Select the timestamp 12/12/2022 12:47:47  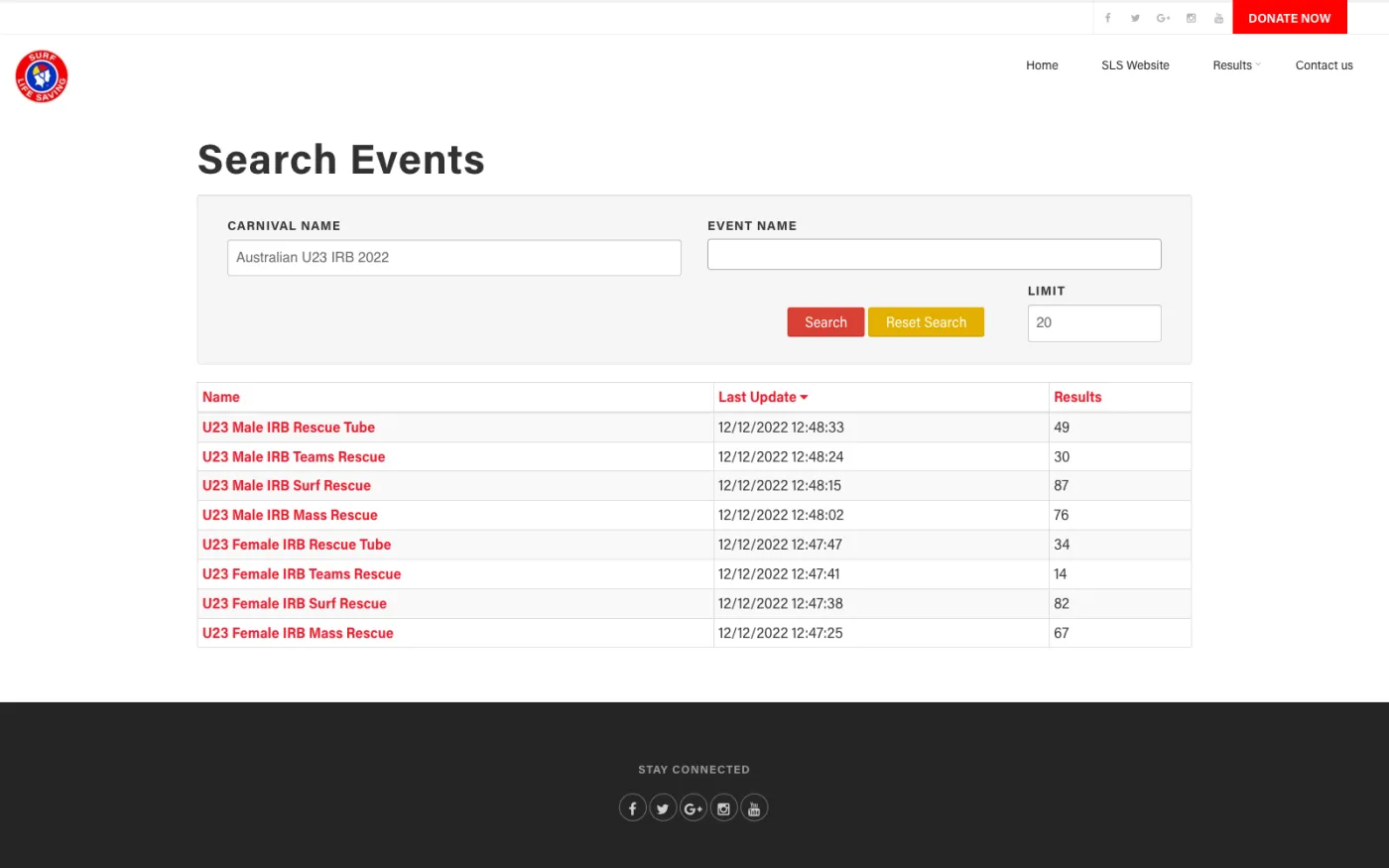[x=780, y=545]
